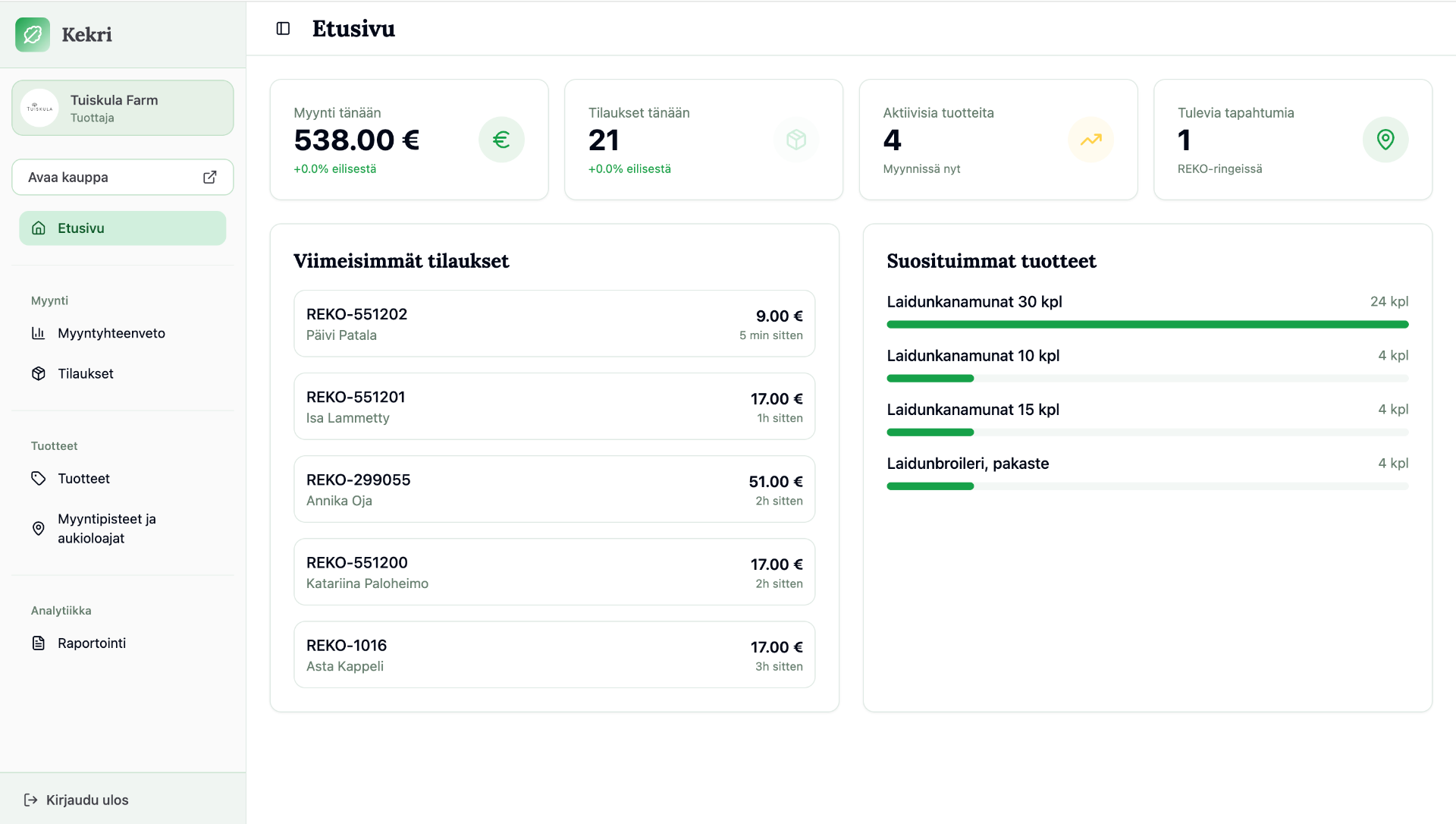The height and width of the screenshot is (824, 1456).
Task: Click the package icon in Tilaukset tänään card
Action: 796,140
